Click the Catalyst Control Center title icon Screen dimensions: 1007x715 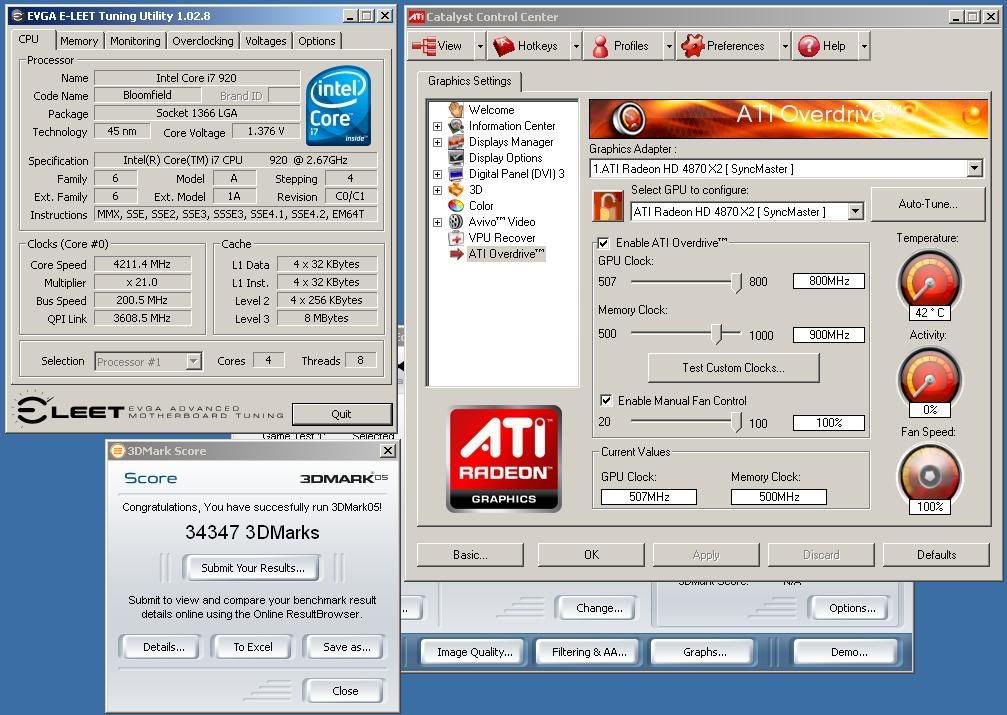(417, 17)
